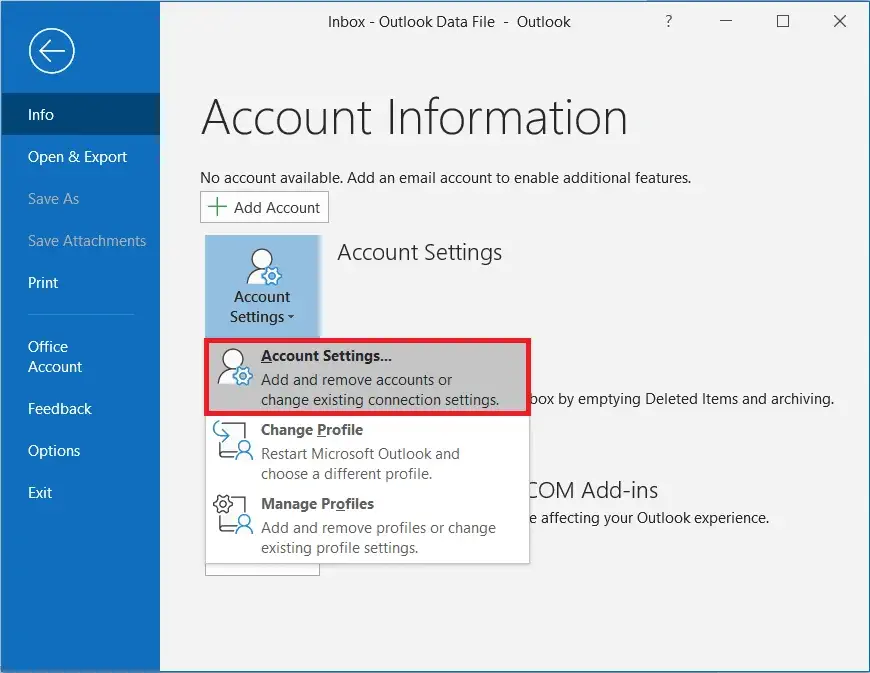The width and height of the screenshot is (870, 673).
Task: Click the Manage Profiles gear icon
Action: click(233, 514)
